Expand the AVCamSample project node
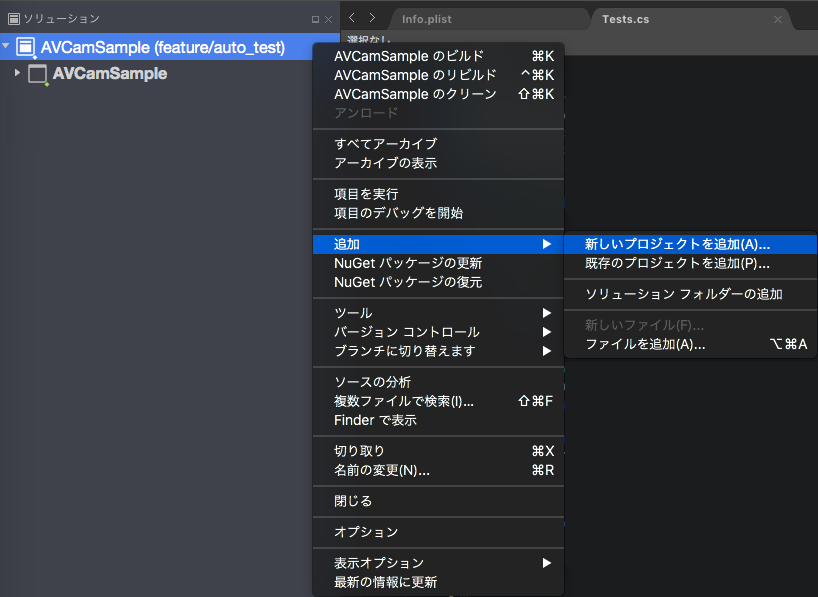The height and width of the screenshot is (597, 818). (17, 73)
